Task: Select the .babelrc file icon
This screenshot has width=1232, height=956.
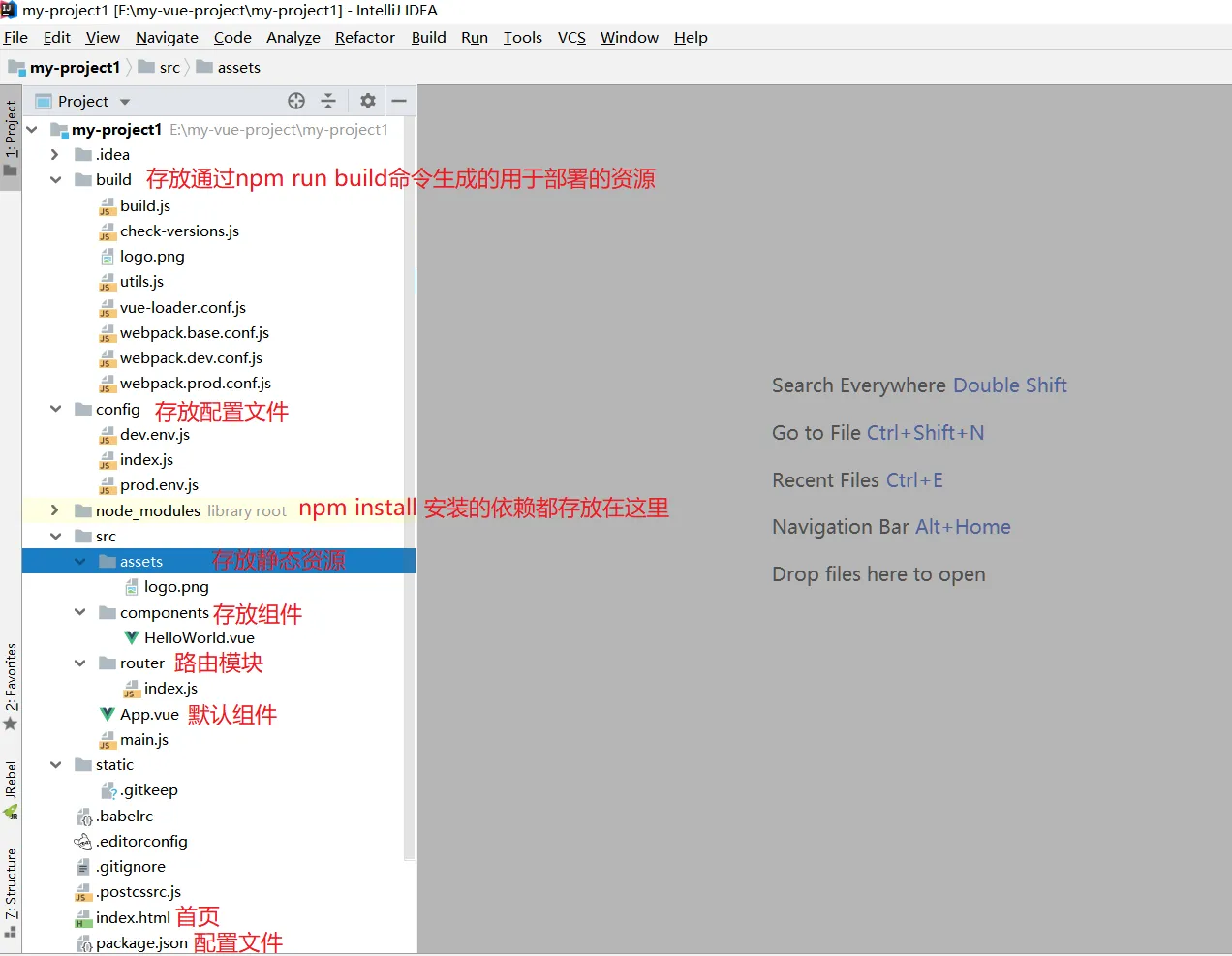Action: [x=84, y=817]
